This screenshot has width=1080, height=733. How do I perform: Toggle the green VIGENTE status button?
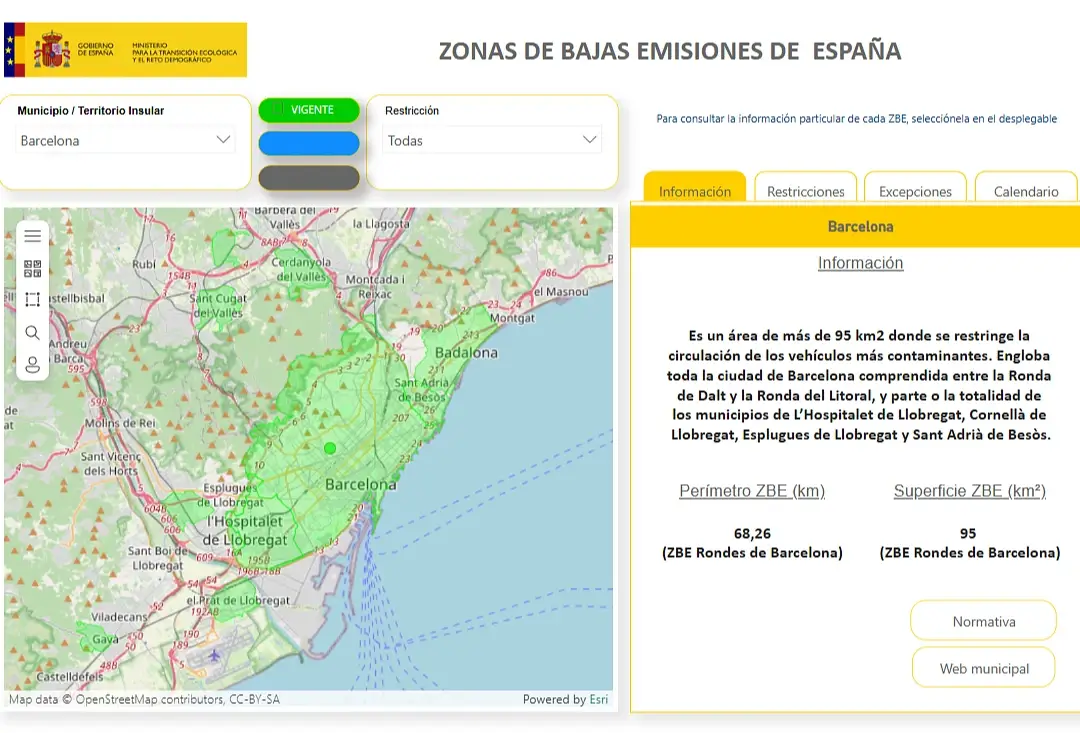click(x=309, y=110)
